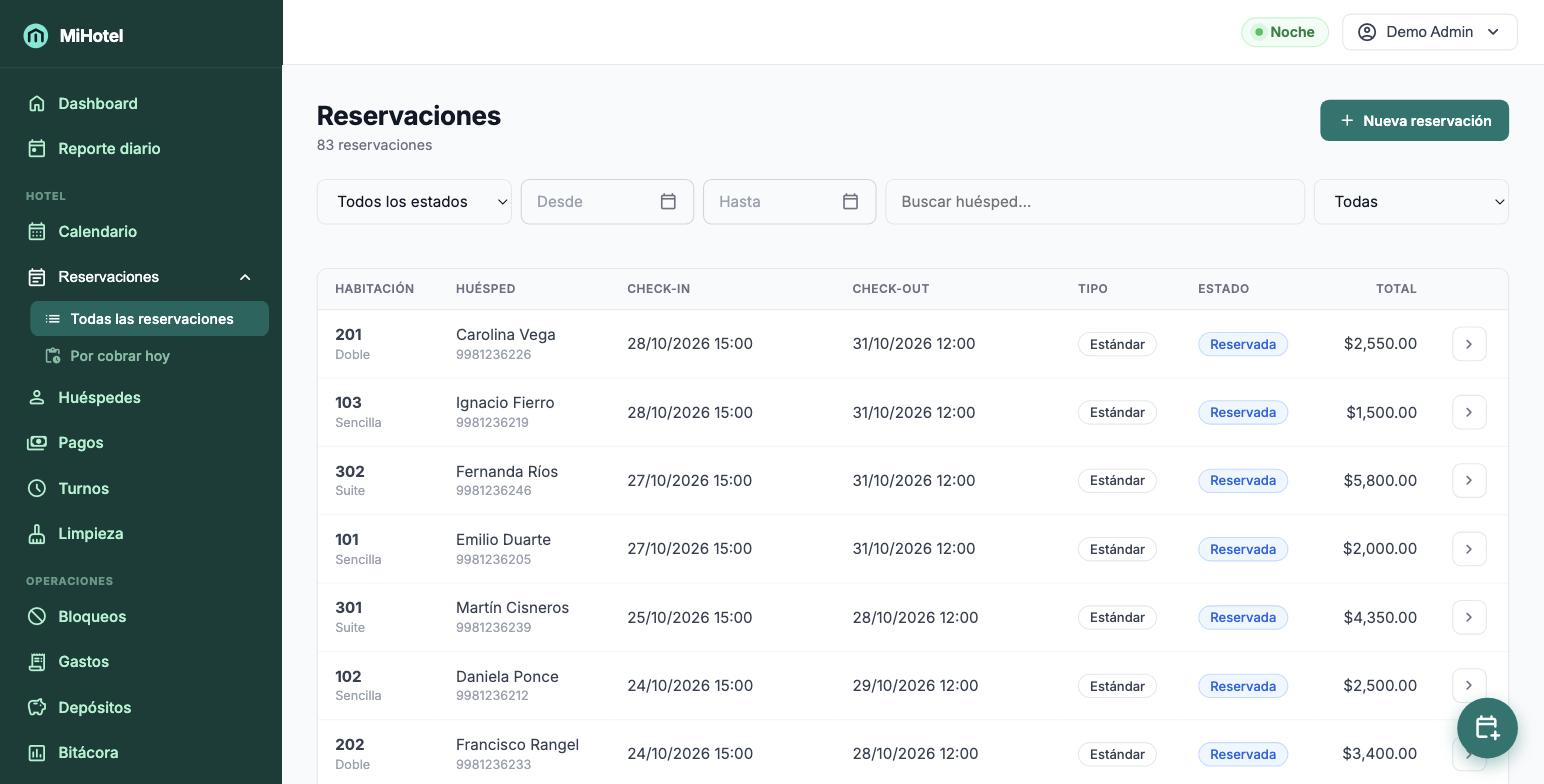1544x784 pixels.
Task: Click the Reporte diario calendar icon
Action: click(x=37, y=149)
